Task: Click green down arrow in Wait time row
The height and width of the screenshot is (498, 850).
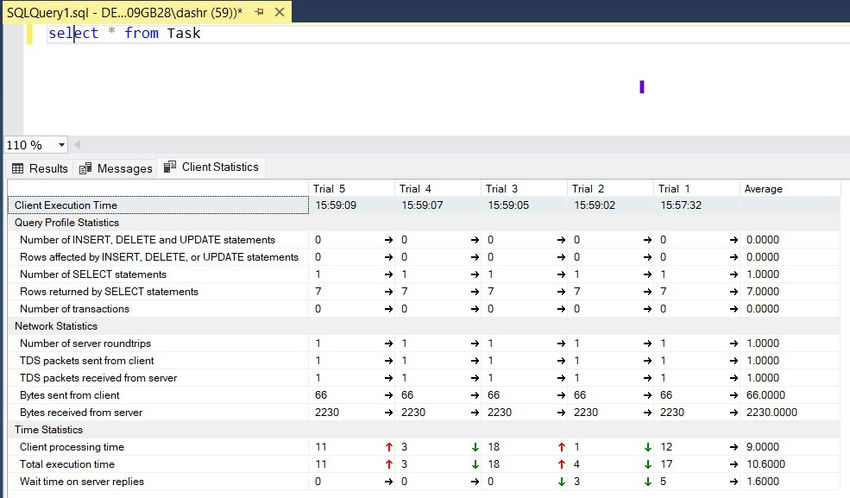Action: [x=562, y=482]
